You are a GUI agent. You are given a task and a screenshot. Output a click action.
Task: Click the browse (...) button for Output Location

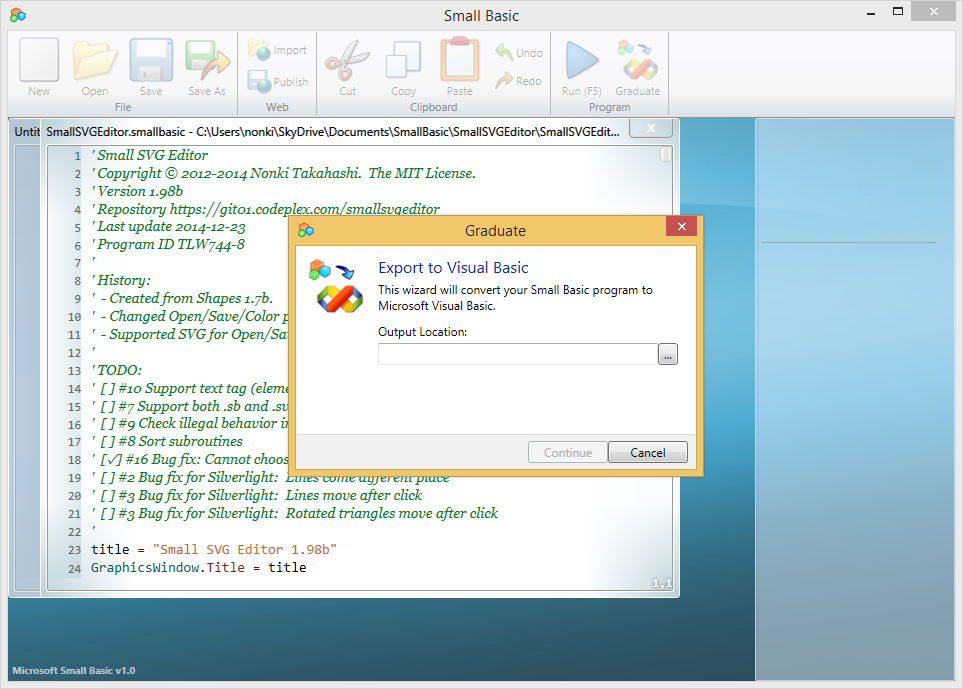point(668,354)
